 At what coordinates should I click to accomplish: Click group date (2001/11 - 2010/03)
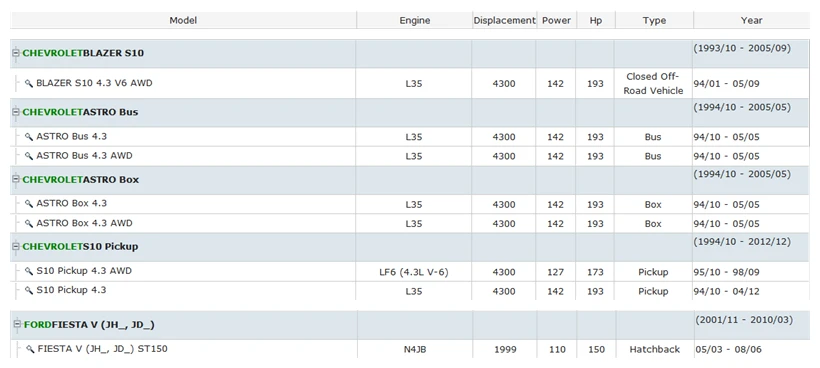click(x=744, y=319)
